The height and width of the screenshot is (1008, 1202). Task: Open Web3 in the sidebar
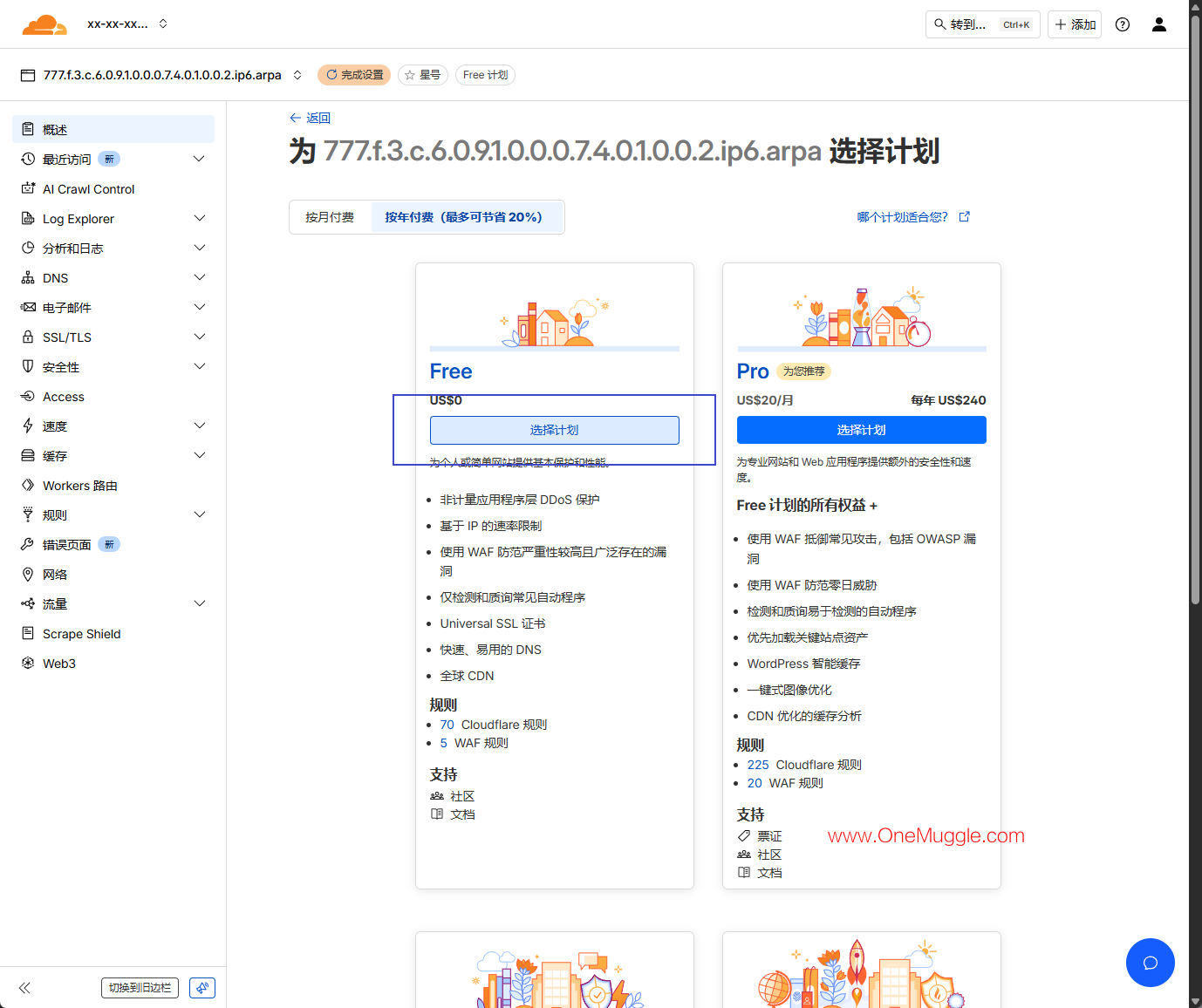coord(113,663)
